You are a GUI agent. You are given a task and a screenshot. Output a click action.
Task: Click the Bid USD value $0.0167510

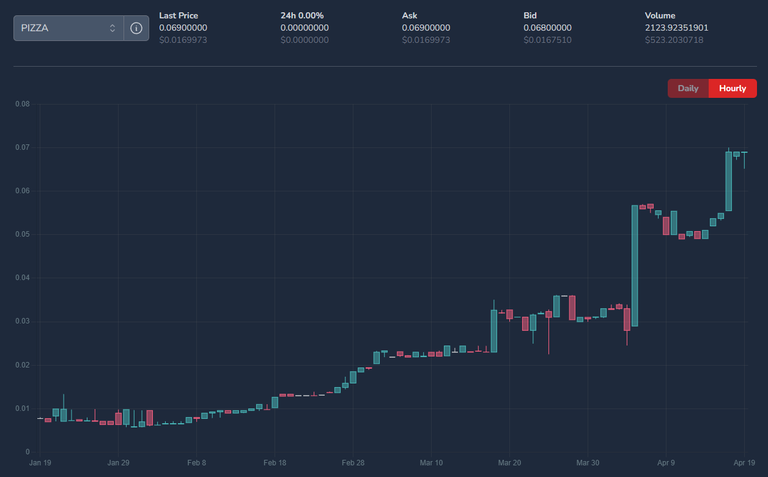pos(547,40)
